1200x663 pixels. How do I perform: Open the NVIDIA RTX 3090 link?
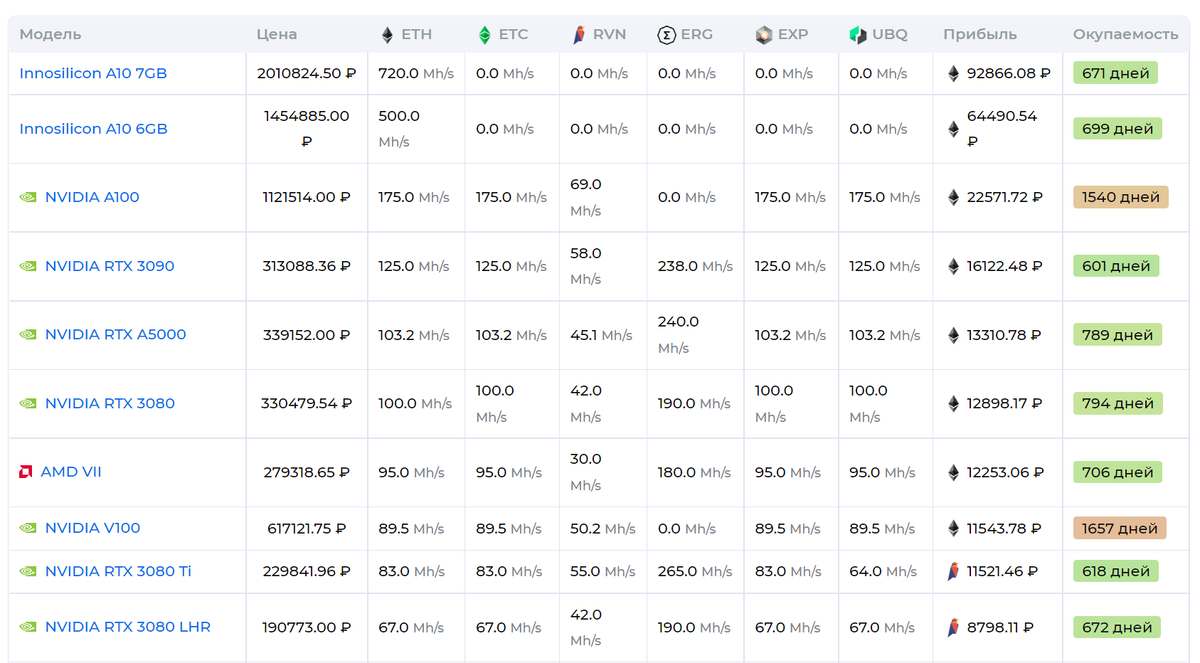click(x=110, y=266)
